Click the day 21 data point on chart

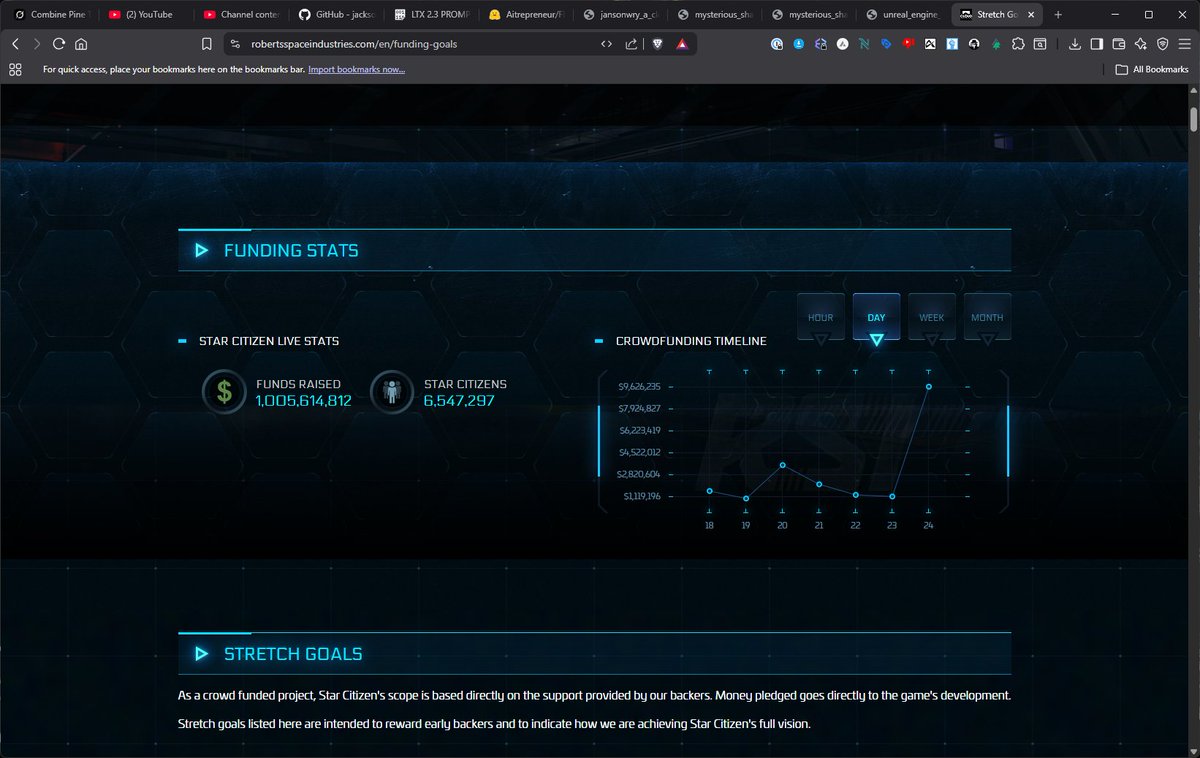pos(819,484)
